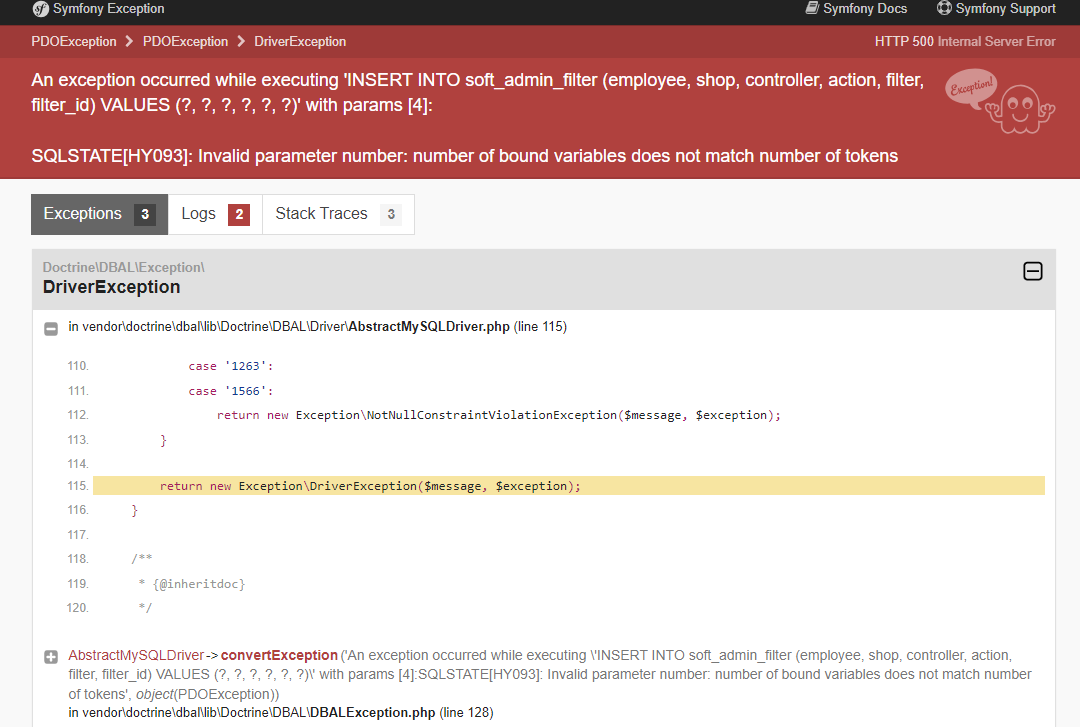Image resolution: width=1080 pixels, height=727 pixels.
Task: Switch to the Logs tab
Action: 215,214
